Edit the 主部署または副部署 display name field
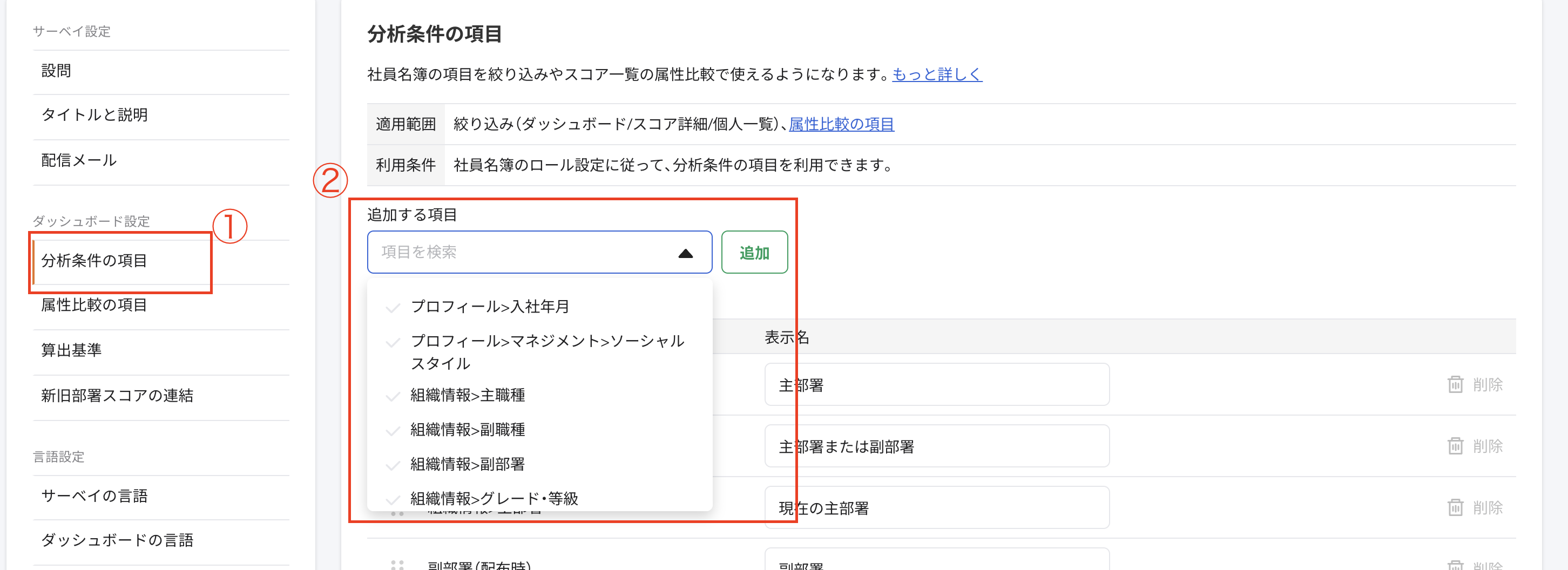The image size is (1568, 570). 936,445
